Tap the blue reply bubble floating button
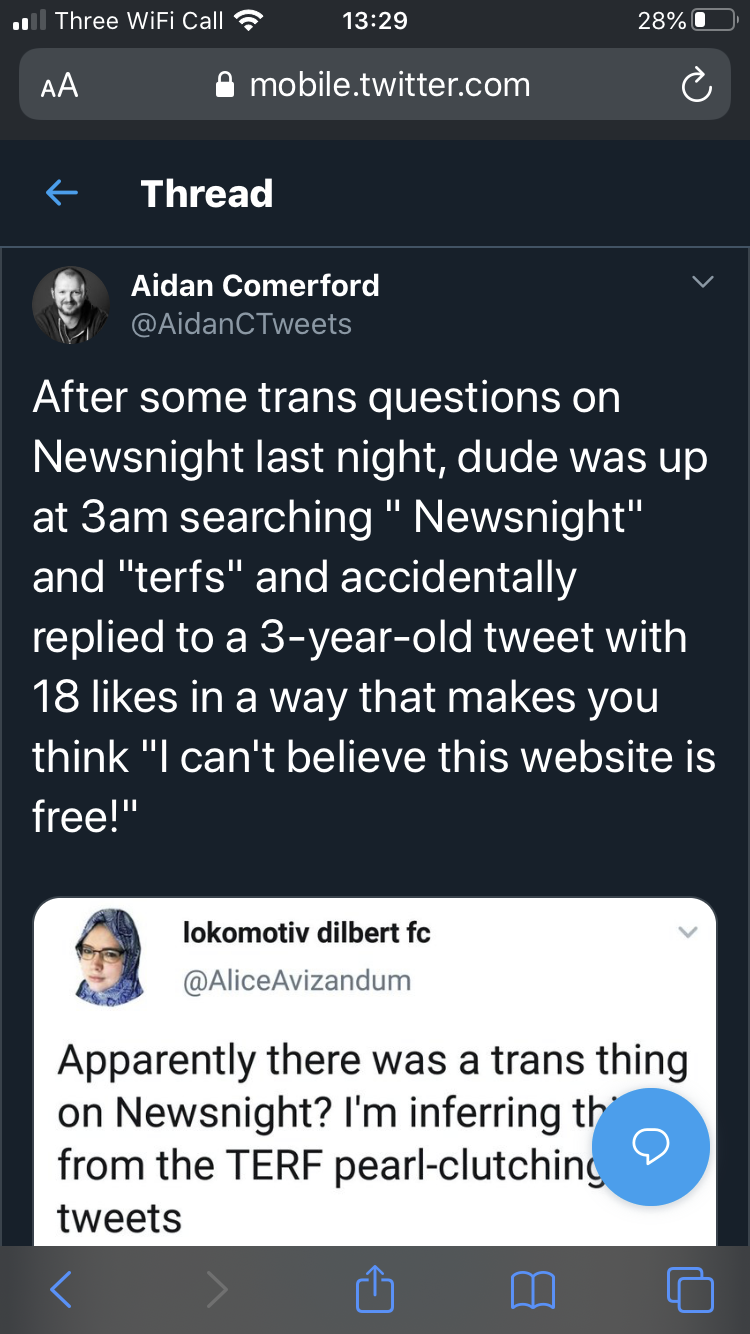Viewport: 750px width, 1334px height. (x=651, y=1147)
